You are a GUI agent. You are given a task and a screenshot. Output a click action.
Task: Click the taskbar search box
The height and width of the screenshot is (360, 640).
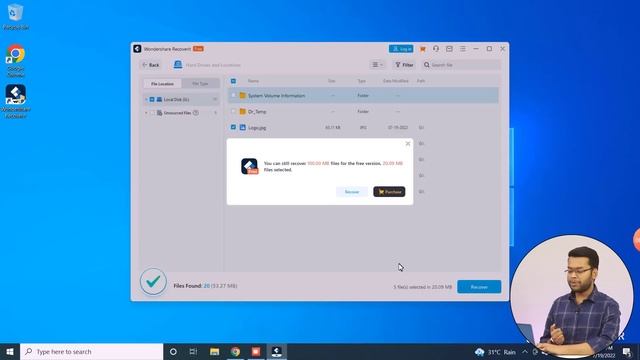point(91,351)
